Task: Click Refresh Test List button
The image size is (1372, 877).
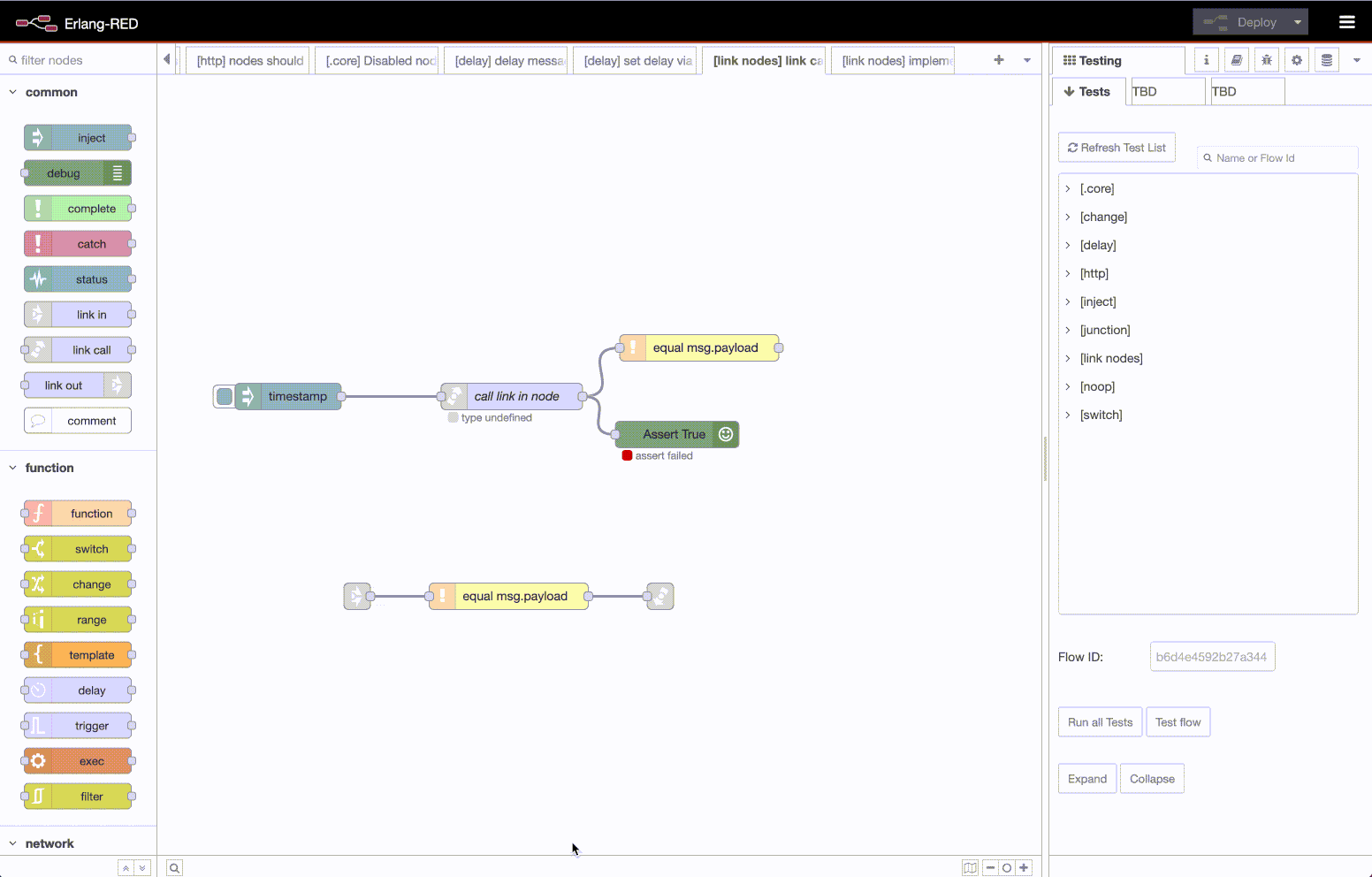Action: click(1117, 148)
